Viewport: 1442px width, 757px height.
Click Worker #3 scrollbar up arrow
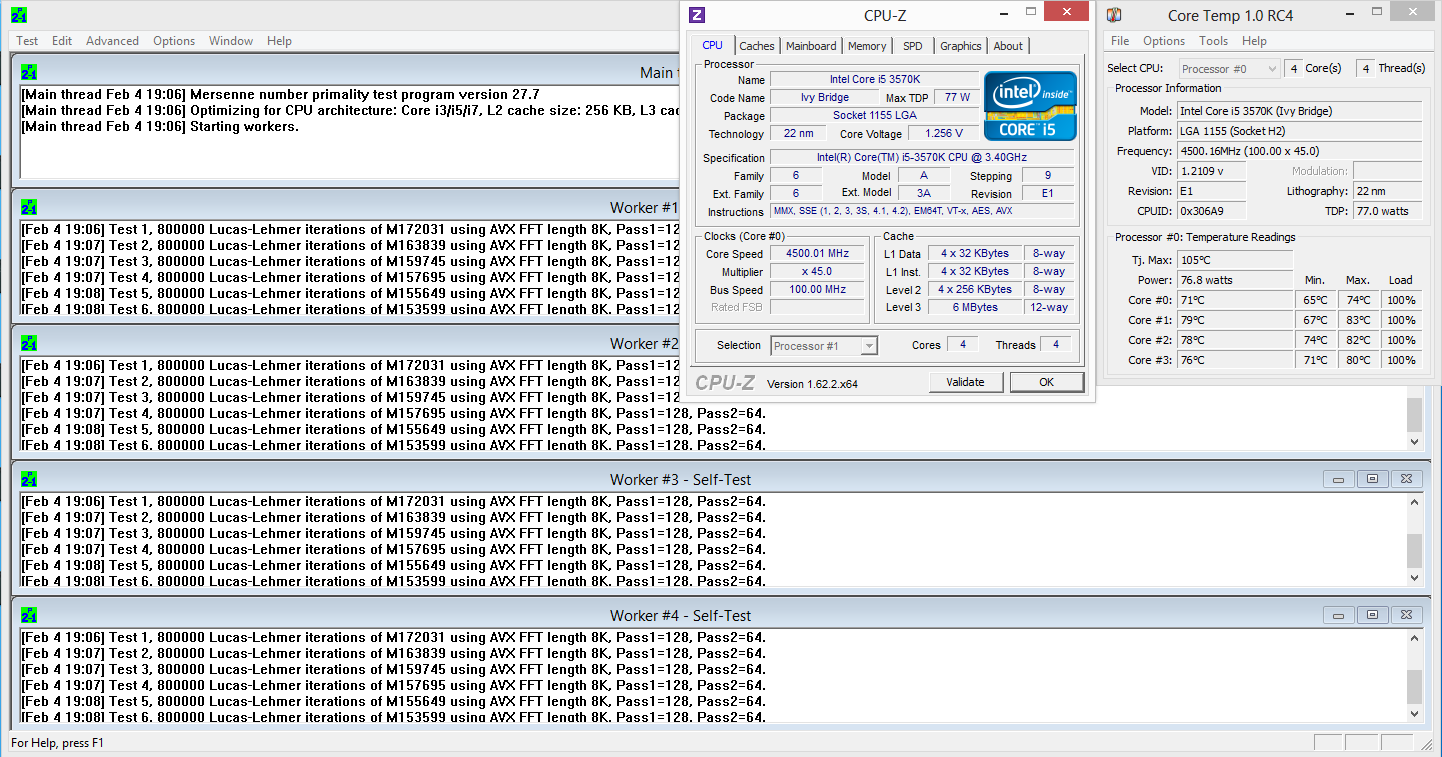(x=1413, y=502)
